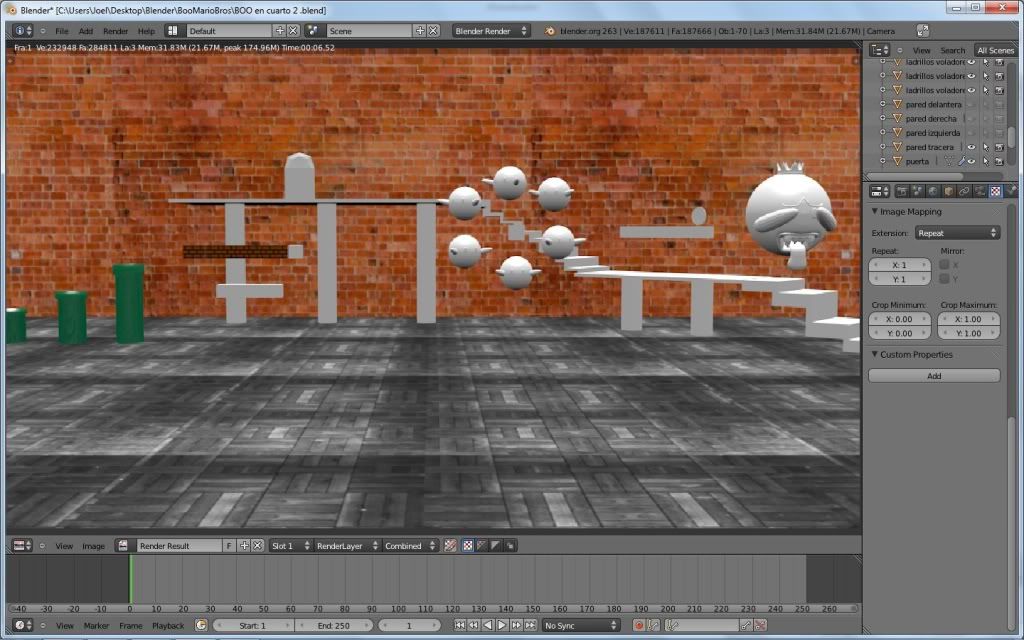
Task: Open the Scene properties tab icon
Action: pyautogui.click(x=918, y=191)
